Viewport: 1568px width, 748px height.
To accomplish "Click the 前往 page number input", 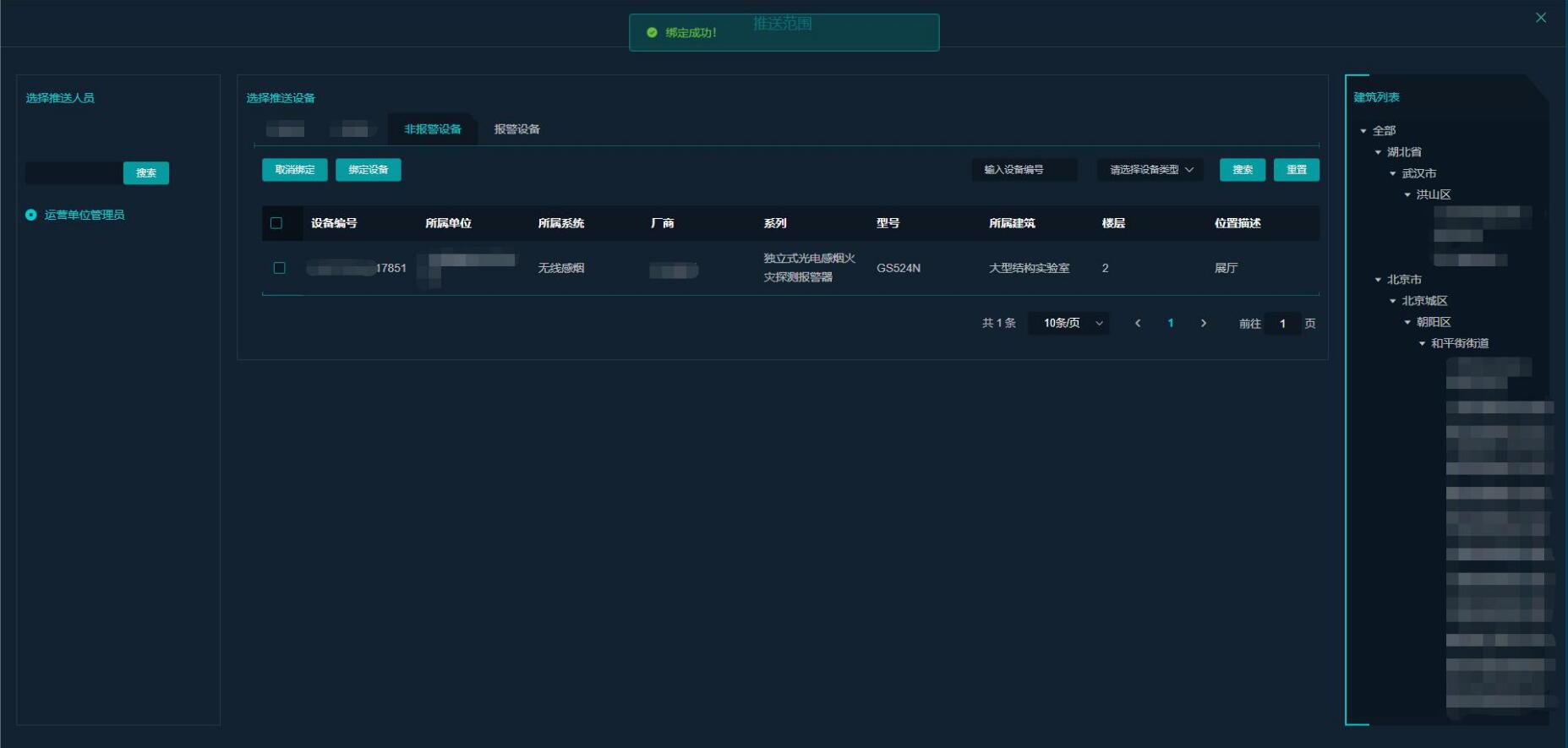I will click(x=1282, y=323).
